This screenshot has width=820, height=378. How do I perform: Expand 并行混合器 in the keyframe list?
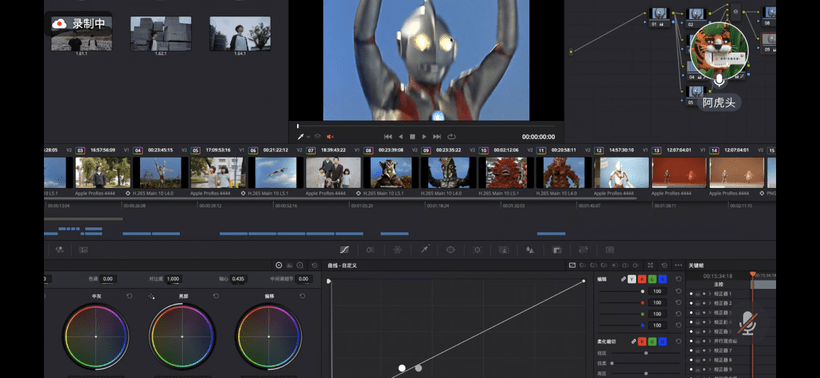[x=710, y=341]
